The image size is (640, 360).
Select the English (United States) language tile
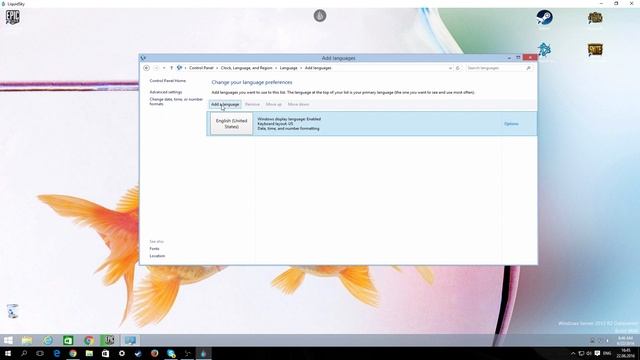(x=231, y=124)
